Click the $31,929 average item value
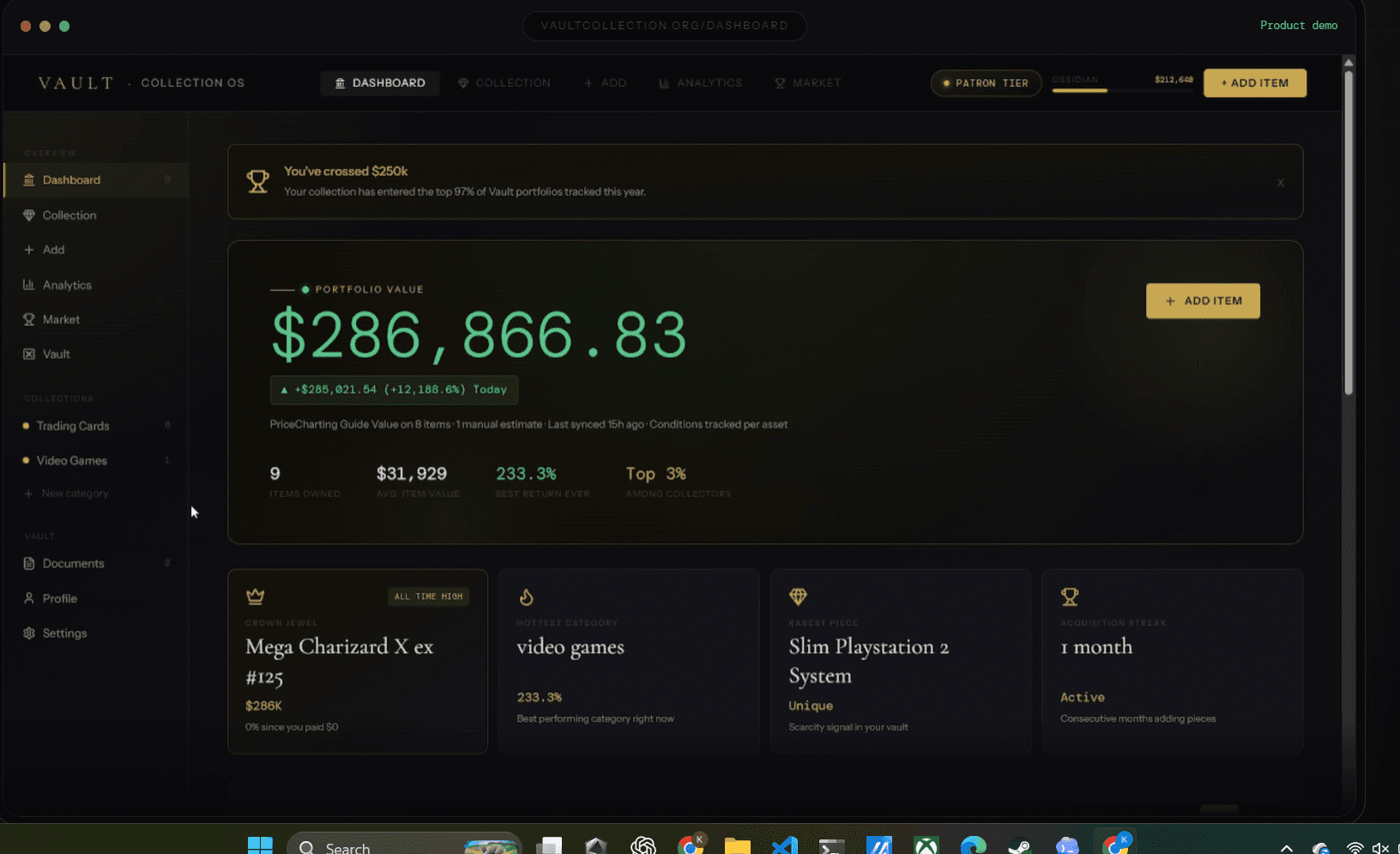 coord(418,482)
